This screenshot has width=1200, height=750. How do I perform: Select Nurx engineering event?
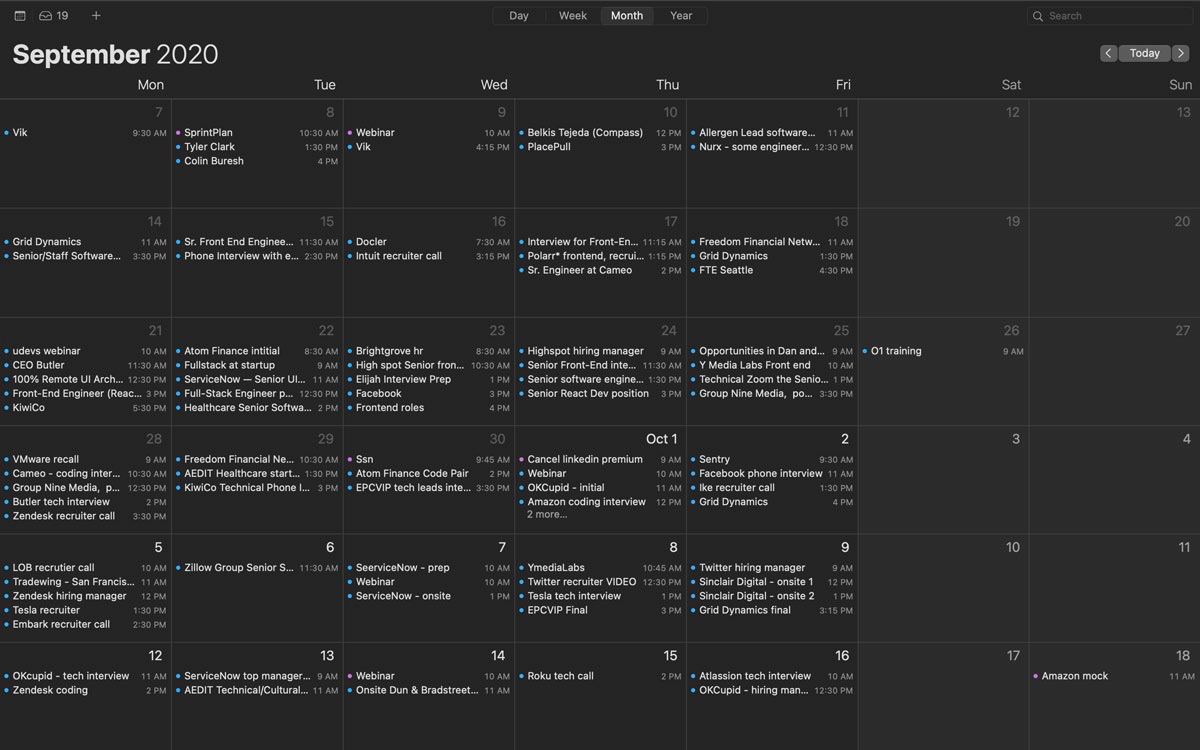(772, 147)
